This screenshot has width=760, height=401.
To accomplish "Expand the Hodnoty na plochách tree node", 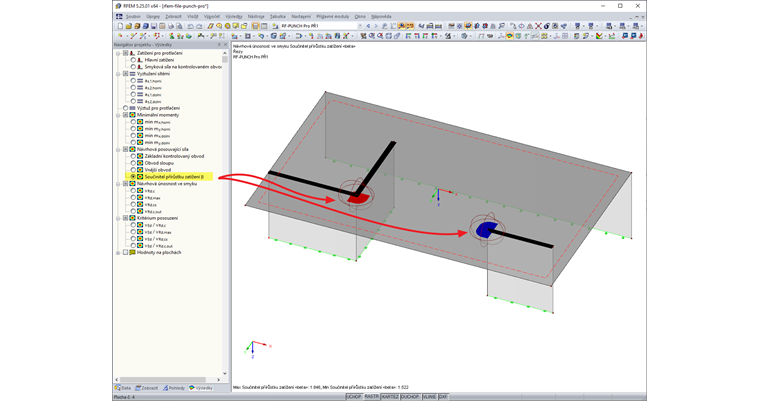I will click(x=118, y=253).
